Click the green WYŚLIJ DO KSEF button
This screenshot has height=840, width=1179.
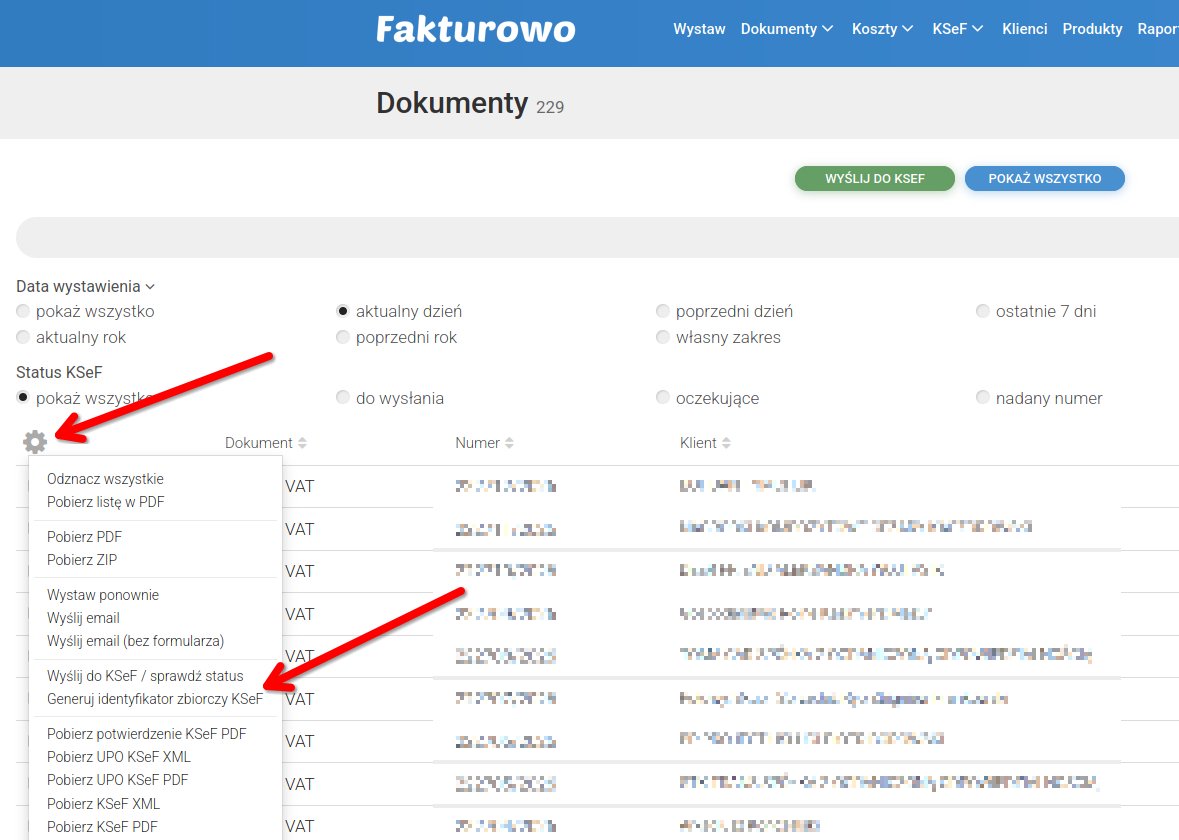pyautogui.click(x=874, y=178)
